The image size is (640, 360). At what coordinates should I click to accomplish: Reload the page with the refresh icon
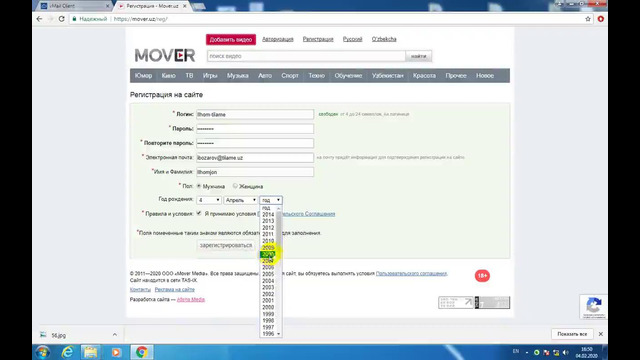point(62,19)
